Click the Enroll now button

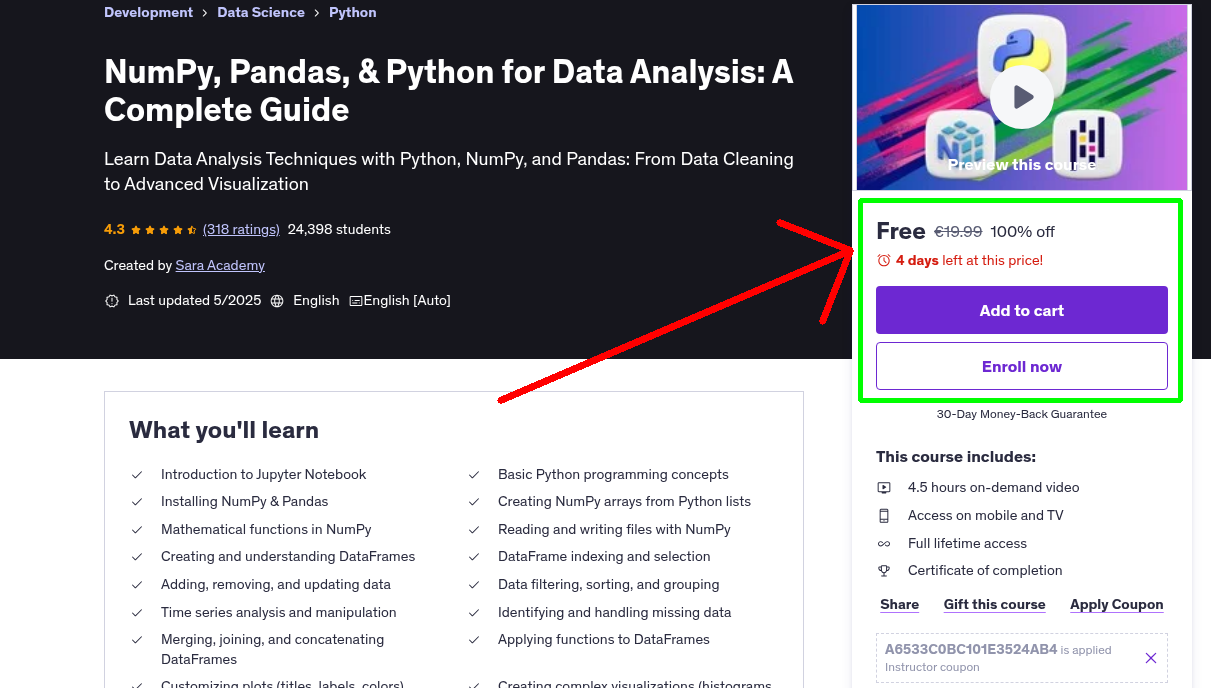(1022, 366)
